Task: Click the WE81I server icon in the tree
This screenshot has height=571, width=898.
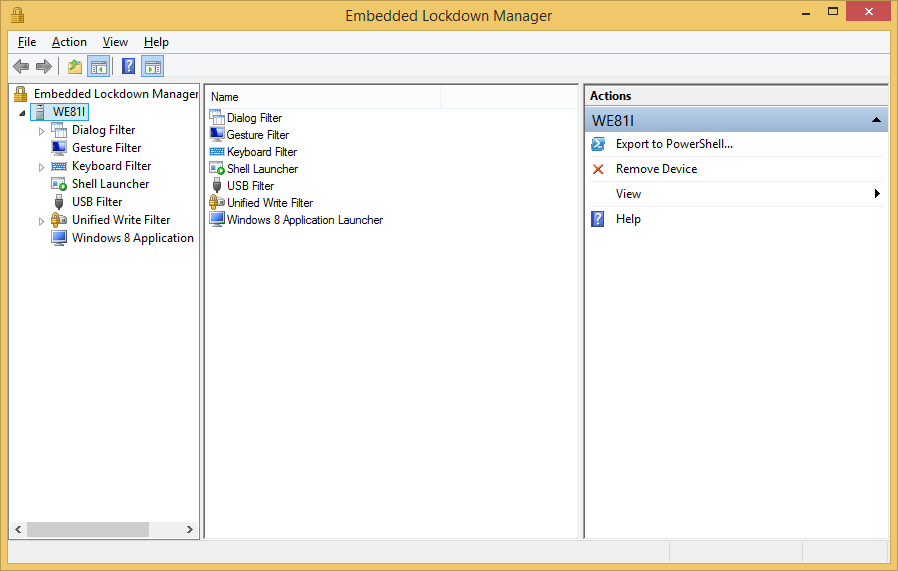Action: [x=40, y=112]
